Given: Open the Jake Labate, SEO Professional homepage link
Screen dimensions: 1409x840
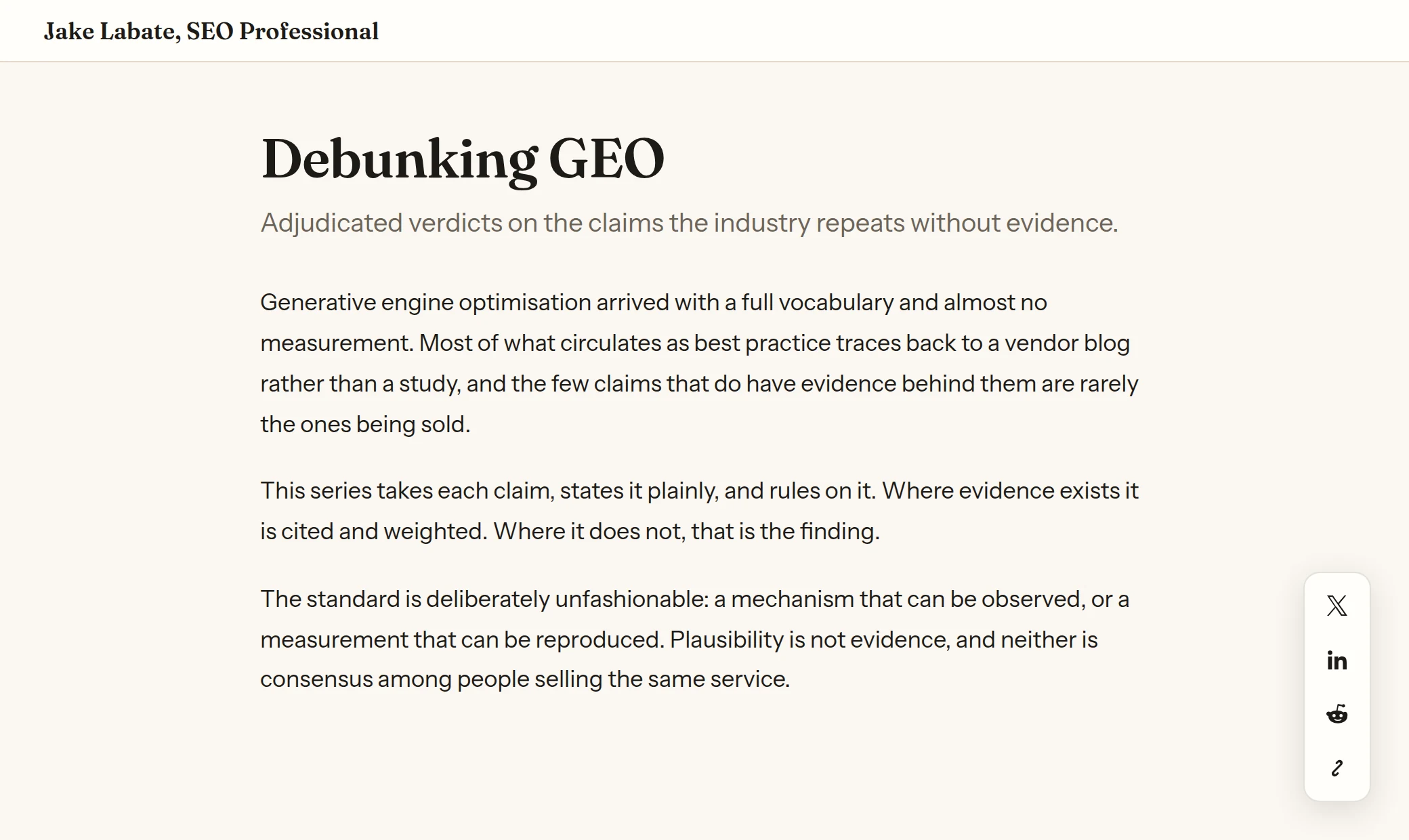Looking at the screenshot, I should [211, 31].
